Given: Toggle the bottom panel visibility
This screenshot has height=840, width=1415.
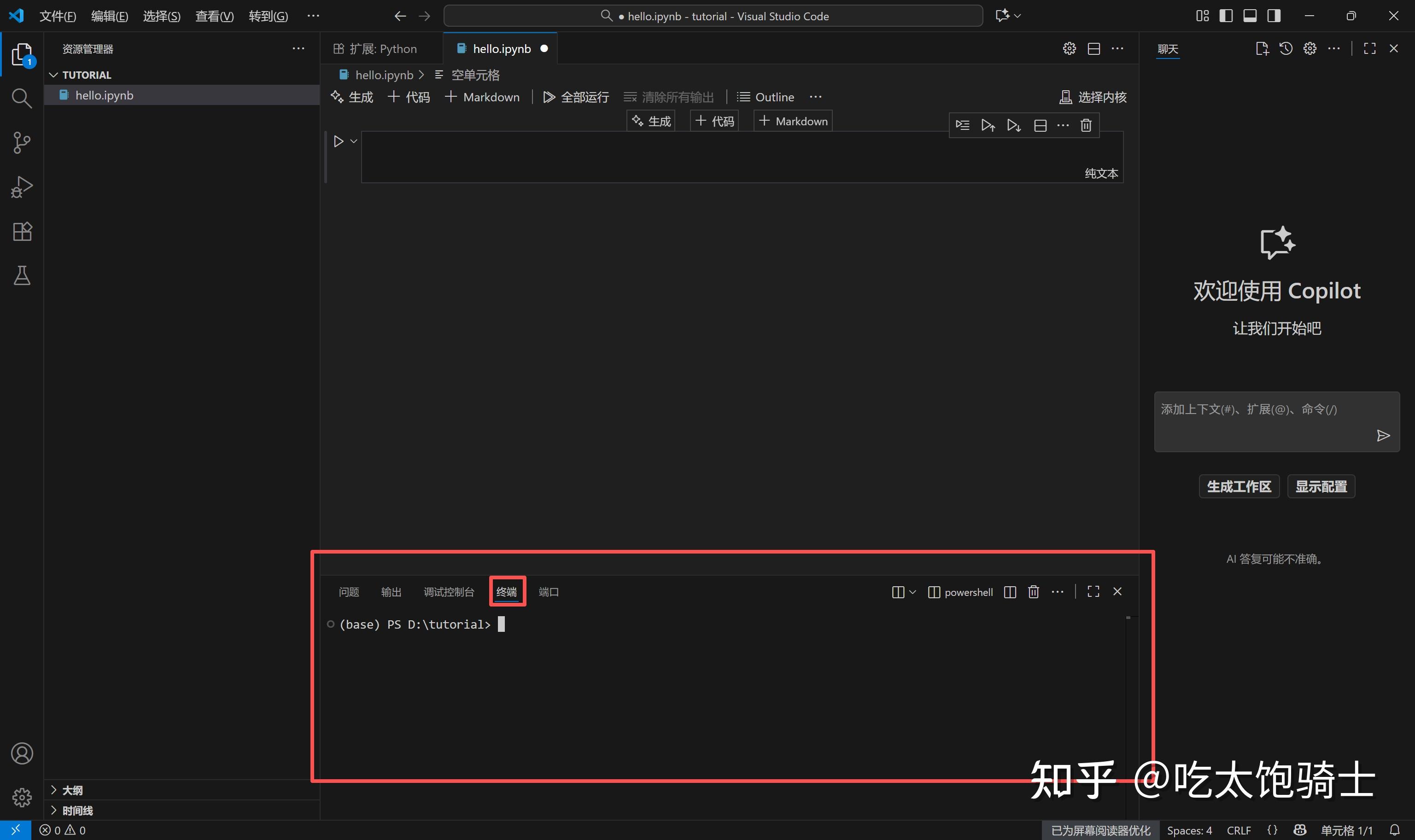Looking at the screenshot, I should click(x=1250, y=15).
